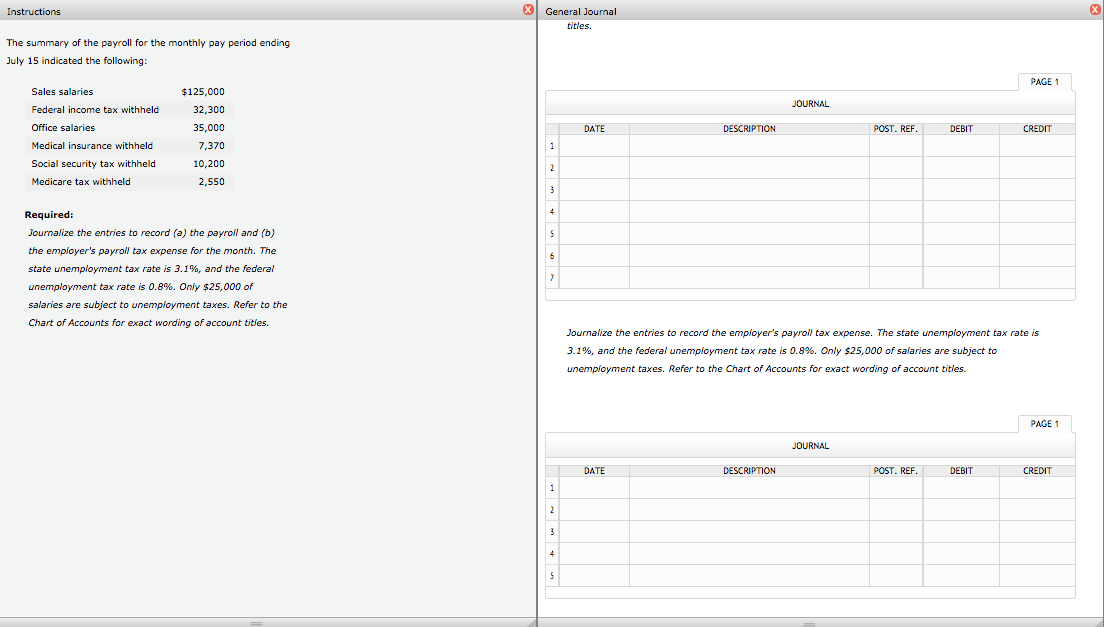Click the General Journal bottom resize grip
This screenshot has height=627, width=1106.
(x=809, y=623)
